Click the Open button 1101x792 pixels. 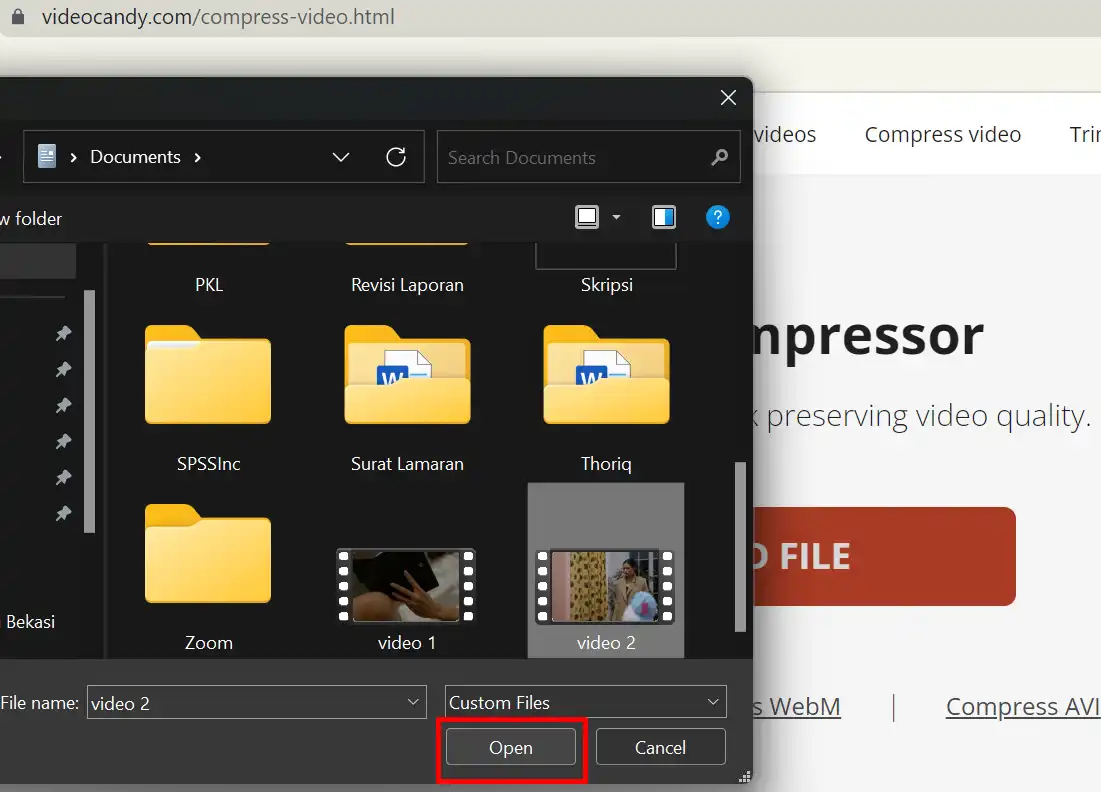point(510,747)
